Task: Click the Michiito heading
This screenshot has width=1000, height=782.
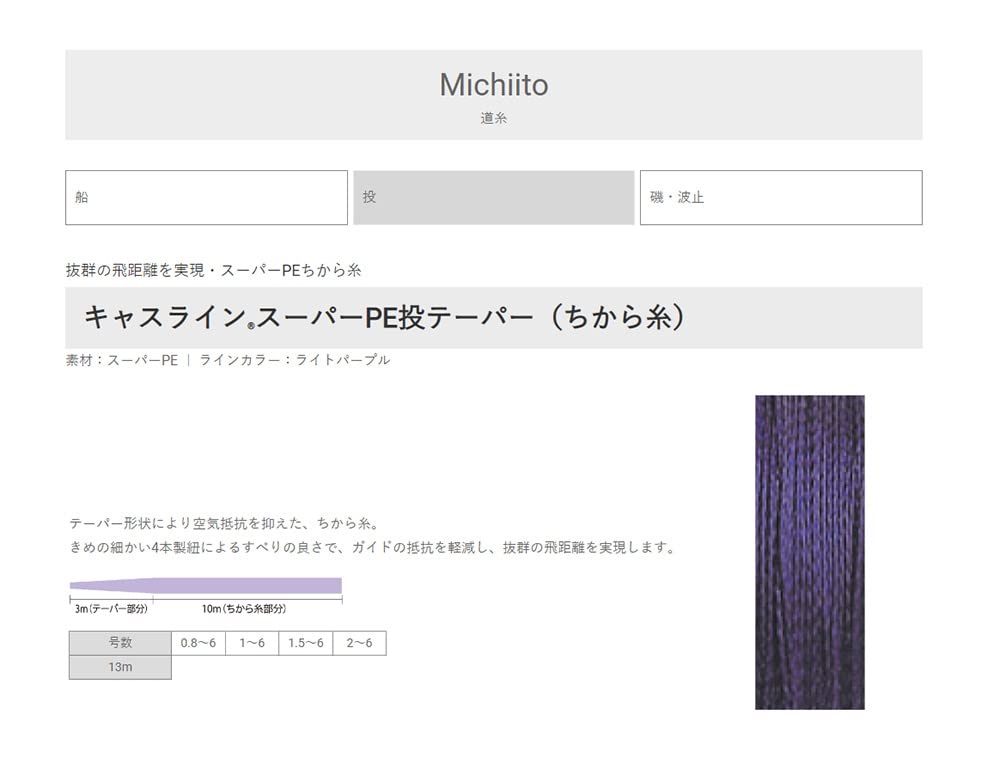Action: coord(494,85)
